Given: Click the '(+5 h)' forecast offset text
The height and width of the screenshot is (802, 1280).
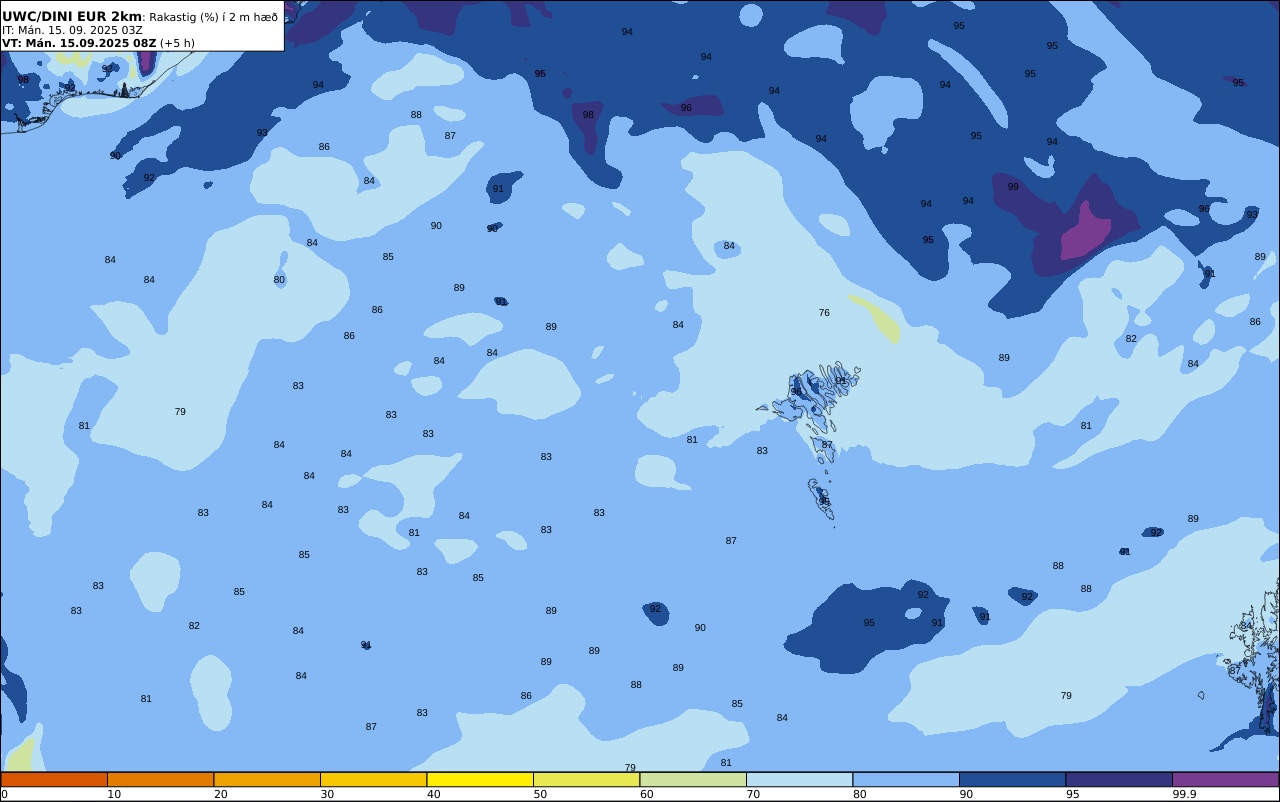Looking at the screenshot, I should coord(177,43).
